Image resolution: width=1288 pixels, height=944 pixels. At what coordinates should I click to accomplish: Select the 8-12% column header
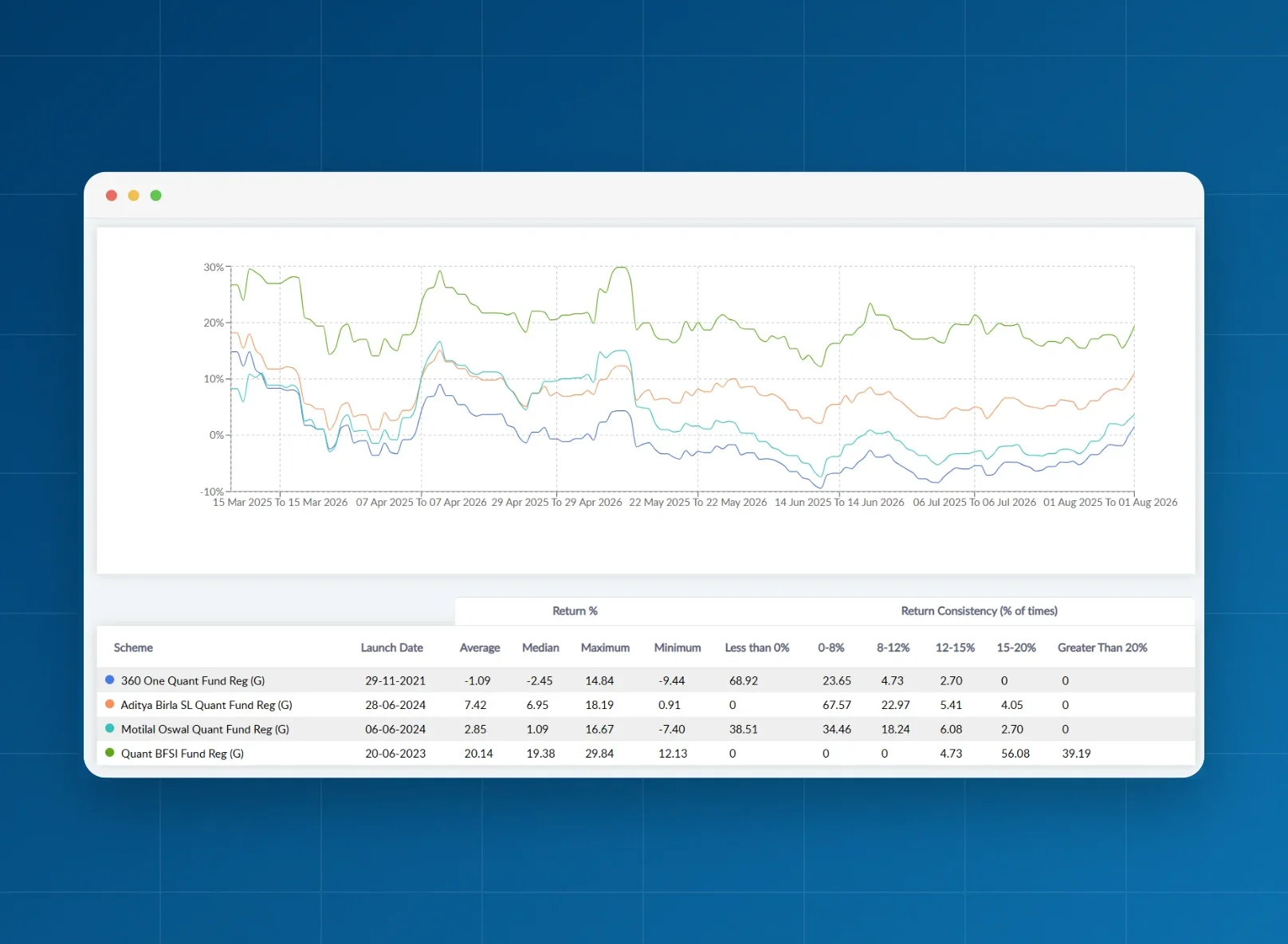tap(893, 648)
